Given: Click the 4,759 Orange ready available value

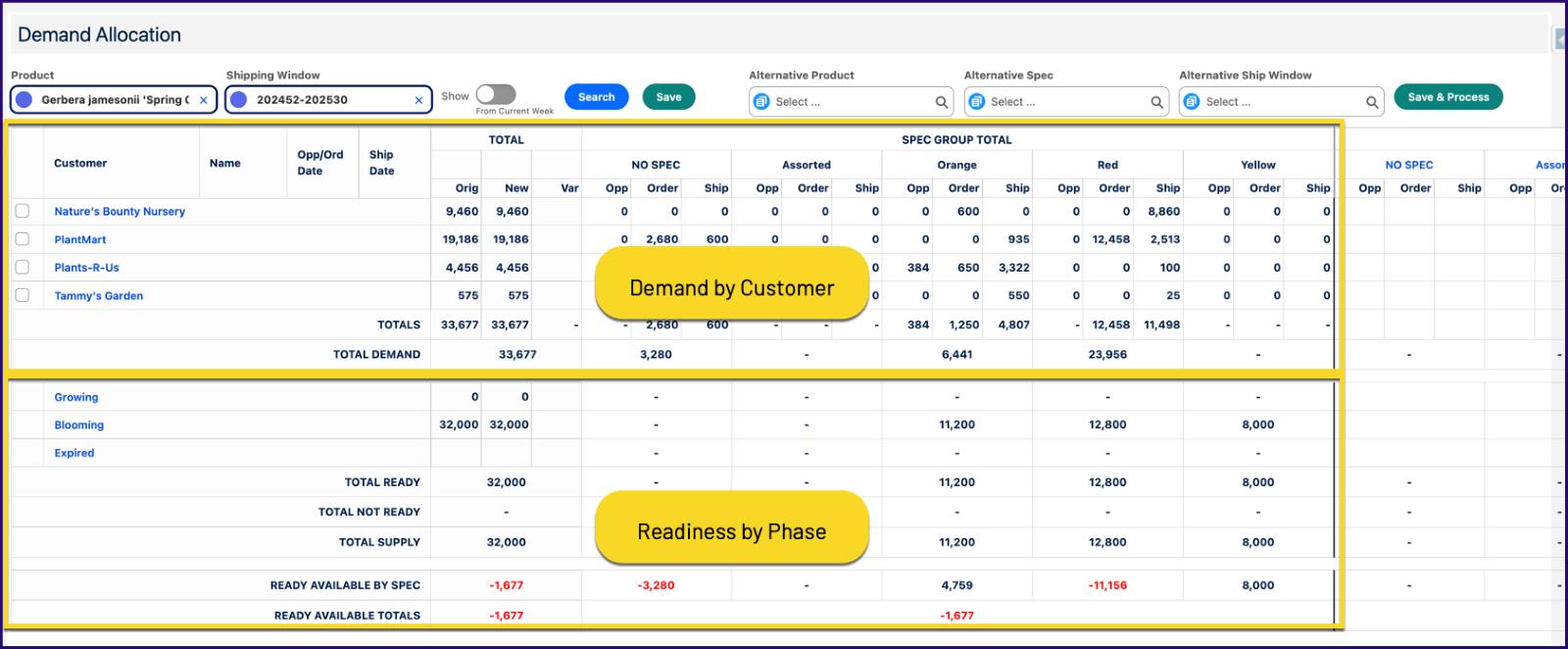Looking at the screenshot, I should point(956,586).
